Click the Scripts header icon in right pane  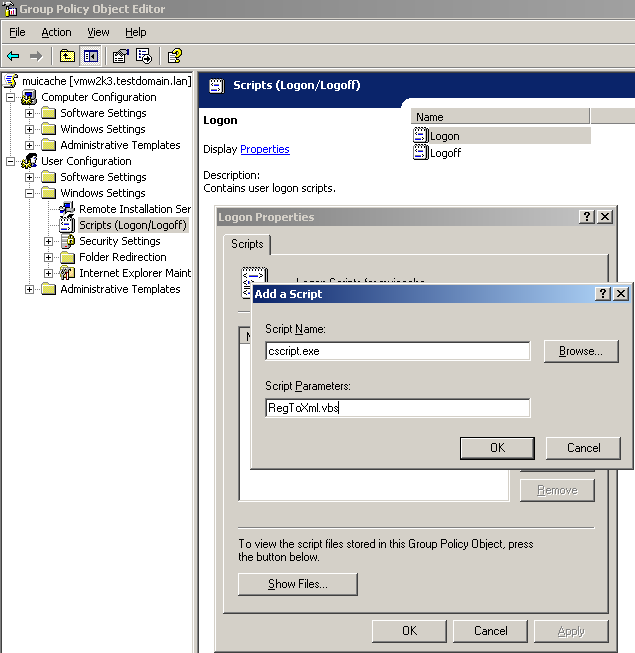point(217,86)
